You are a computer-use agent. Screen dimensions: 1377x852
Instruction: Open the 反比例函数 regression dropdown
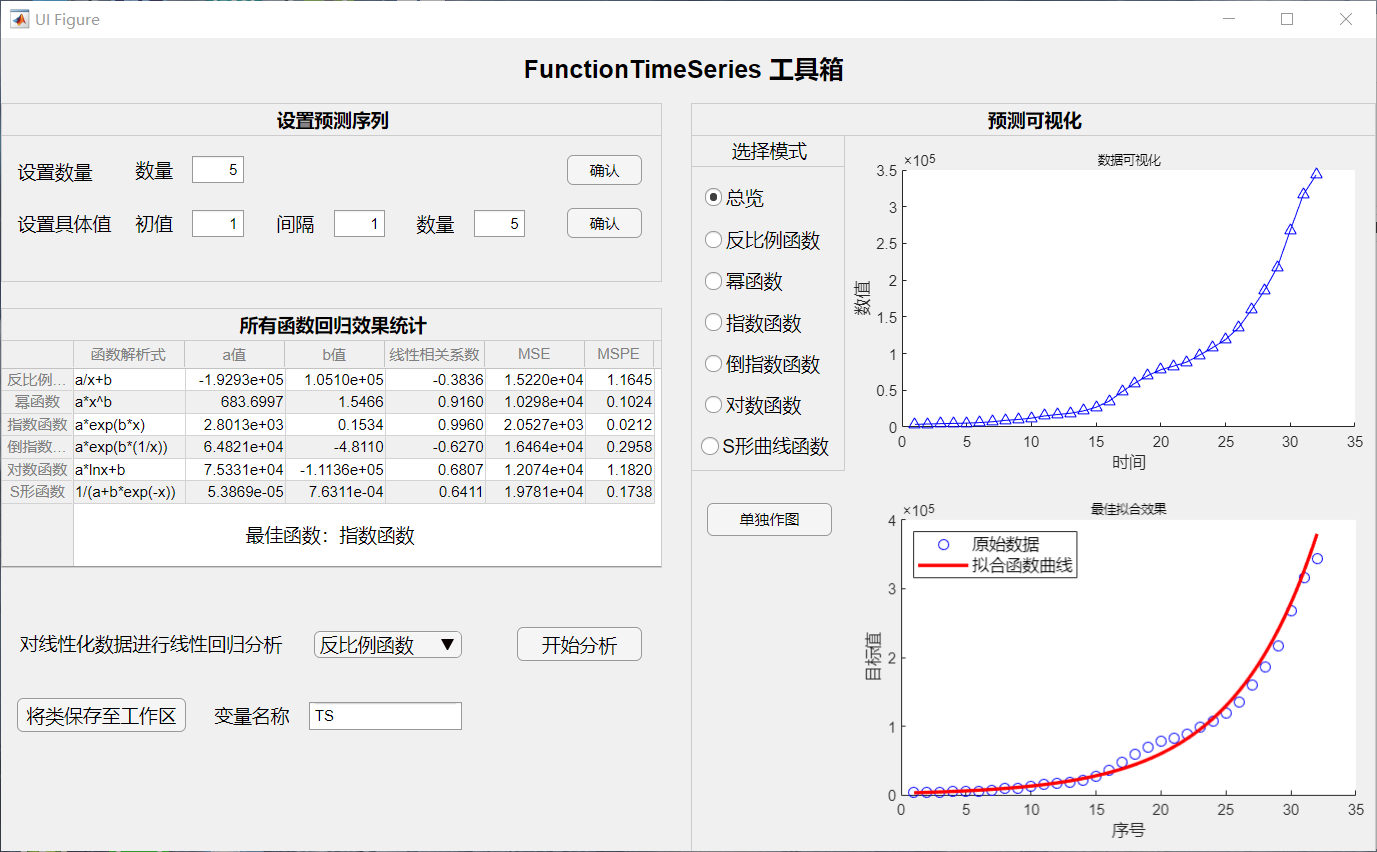click(388, 645)
